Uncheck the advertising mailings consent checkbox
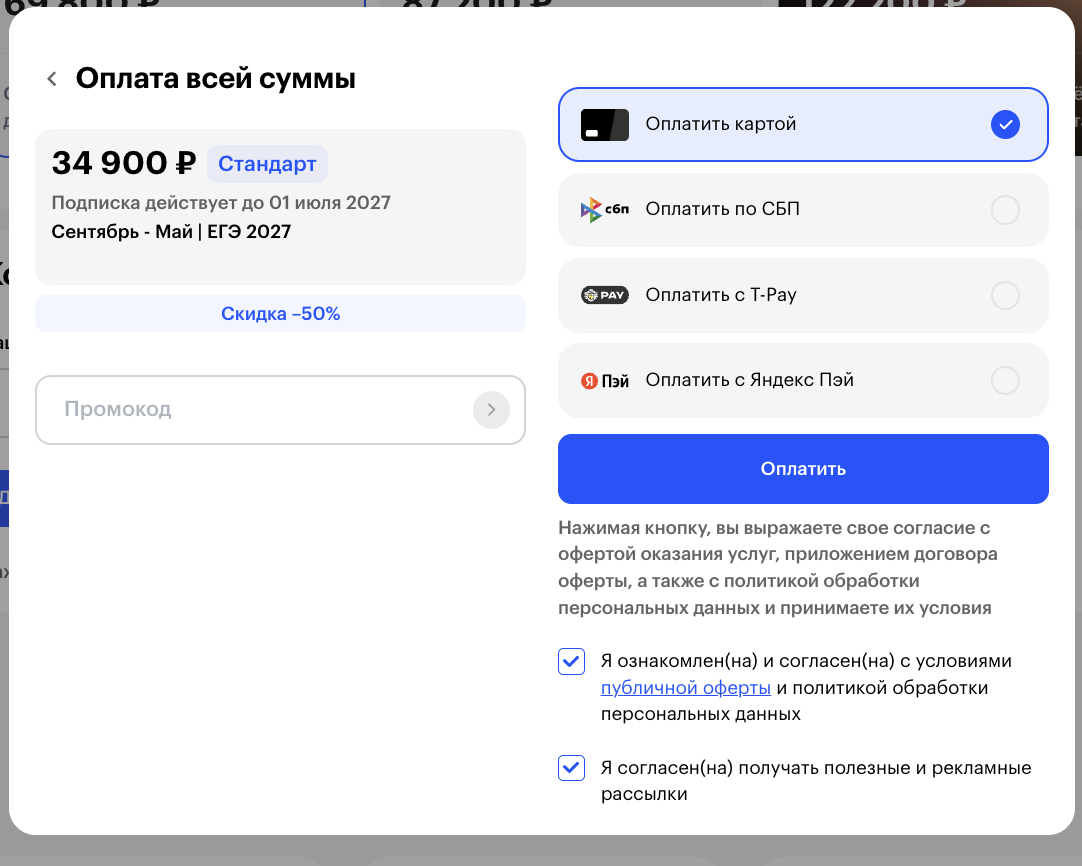The height and width of the screenshot is (866, 1082). point(571,767)
